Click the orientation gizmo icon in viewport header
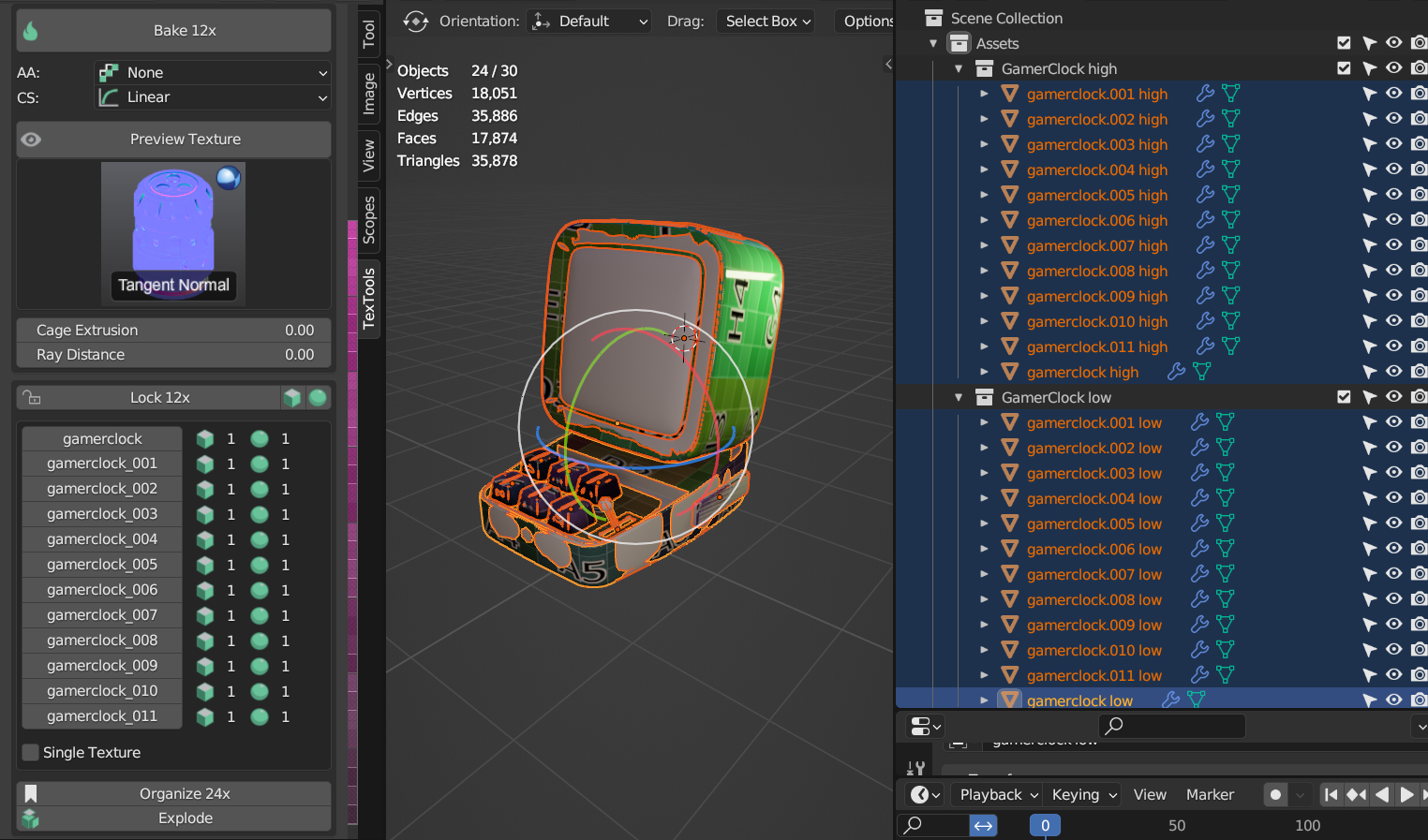The height and width of the screenshot is (840, 1428). (x=413, y=21)
